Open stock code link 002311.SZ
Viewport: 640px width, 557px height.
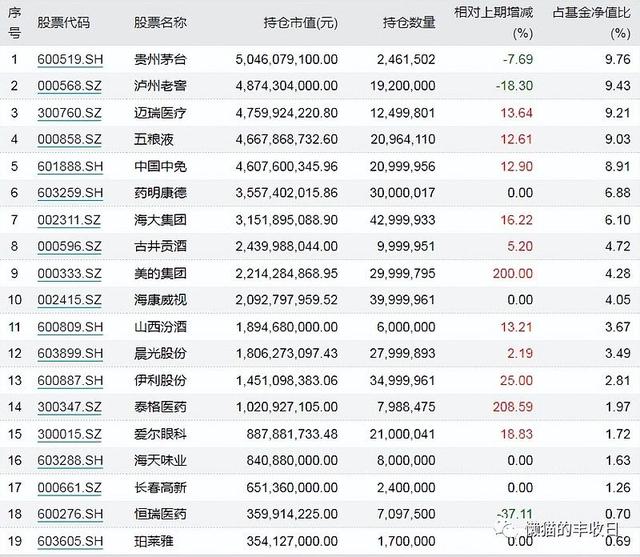[69, 220]
